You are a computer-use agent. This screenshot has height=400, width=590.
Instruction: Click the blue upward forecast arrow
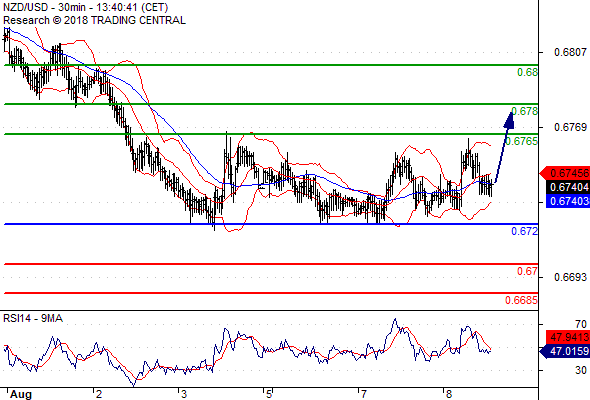[504, 146]
